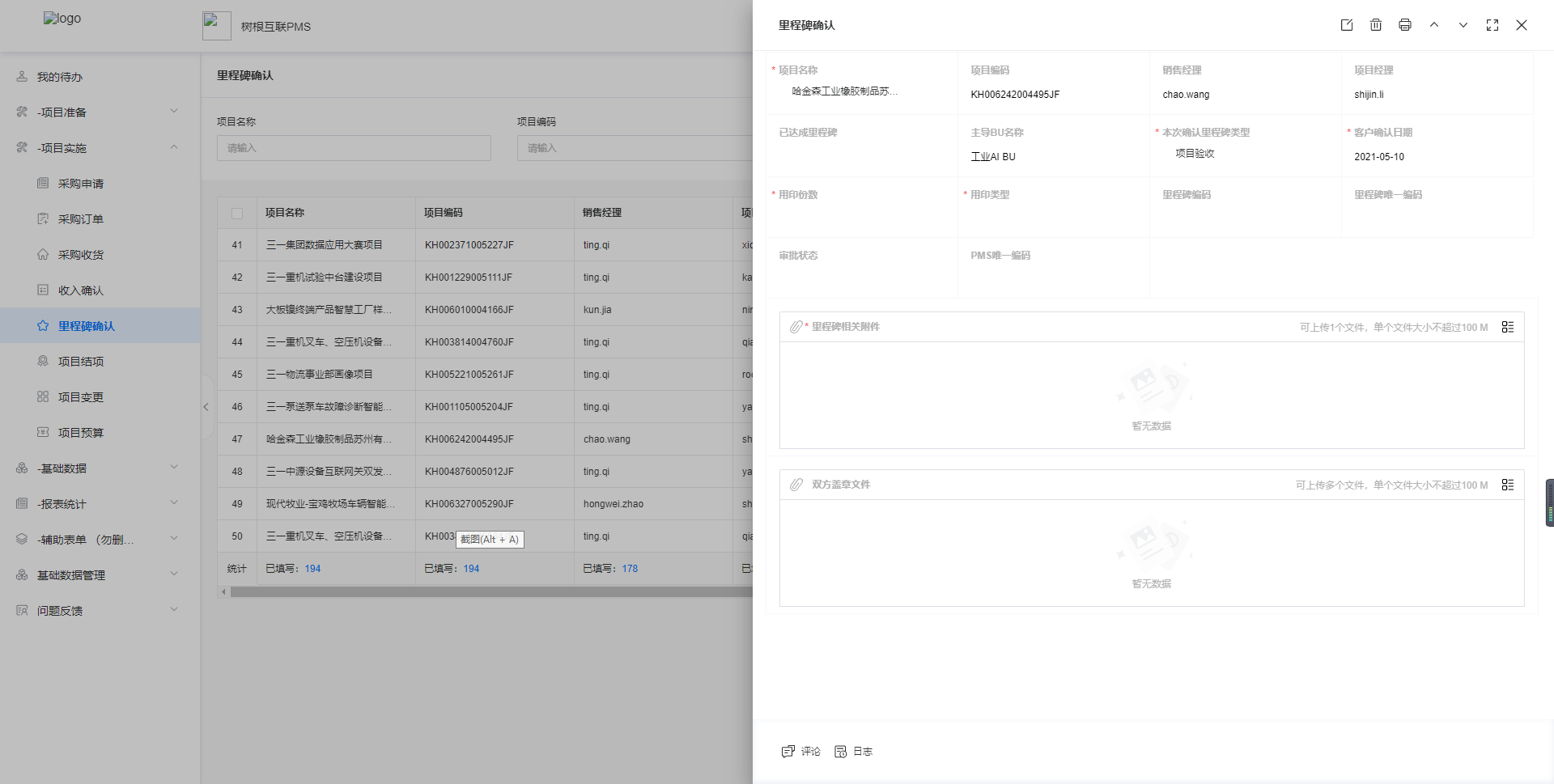Expand the 基础数据管理 menu group
This screenshot has height=784, width=1554.
click(x=100, y=575)
